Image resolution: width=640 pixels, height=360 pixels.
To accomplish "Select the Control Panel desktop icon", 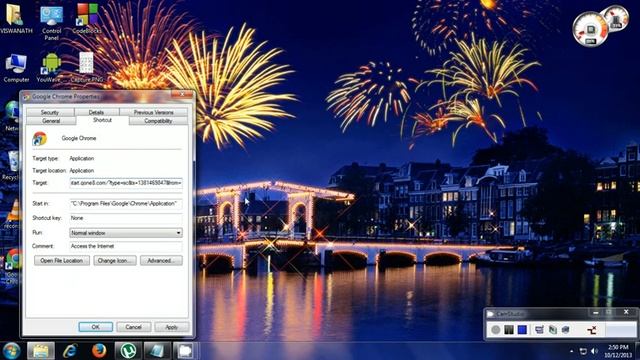I will coord(51,22).
